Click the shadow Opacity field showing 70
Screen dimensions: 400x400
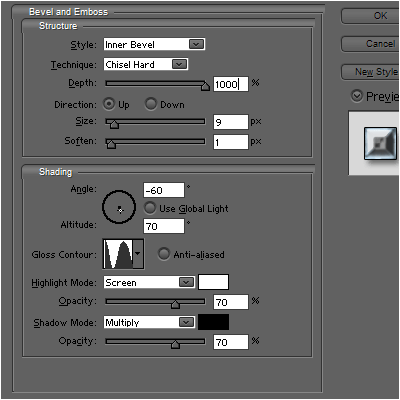click(x=231, y=342)
